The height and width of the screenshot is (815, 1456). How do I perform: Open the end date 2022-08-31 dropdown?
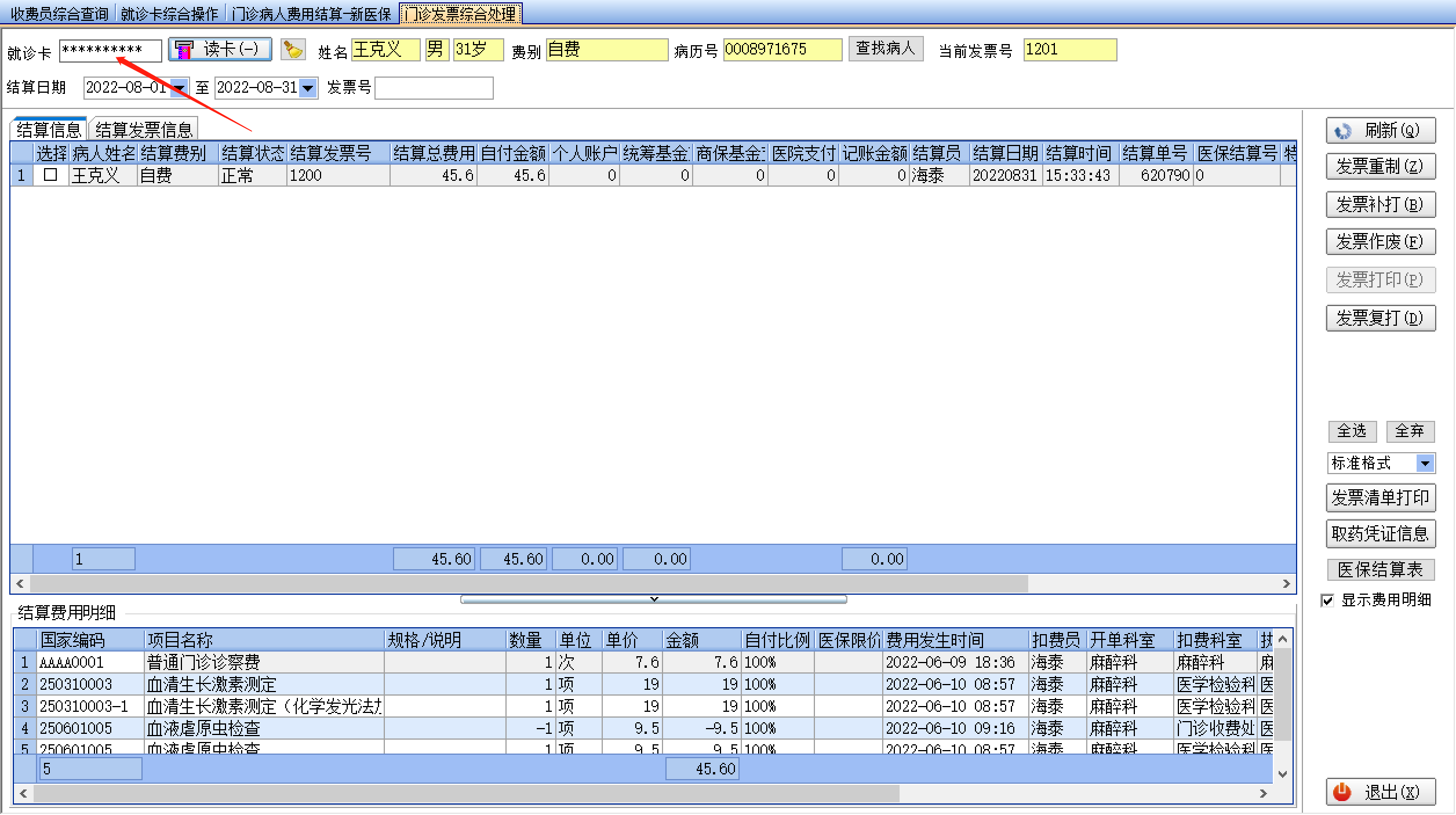point(308,88)
